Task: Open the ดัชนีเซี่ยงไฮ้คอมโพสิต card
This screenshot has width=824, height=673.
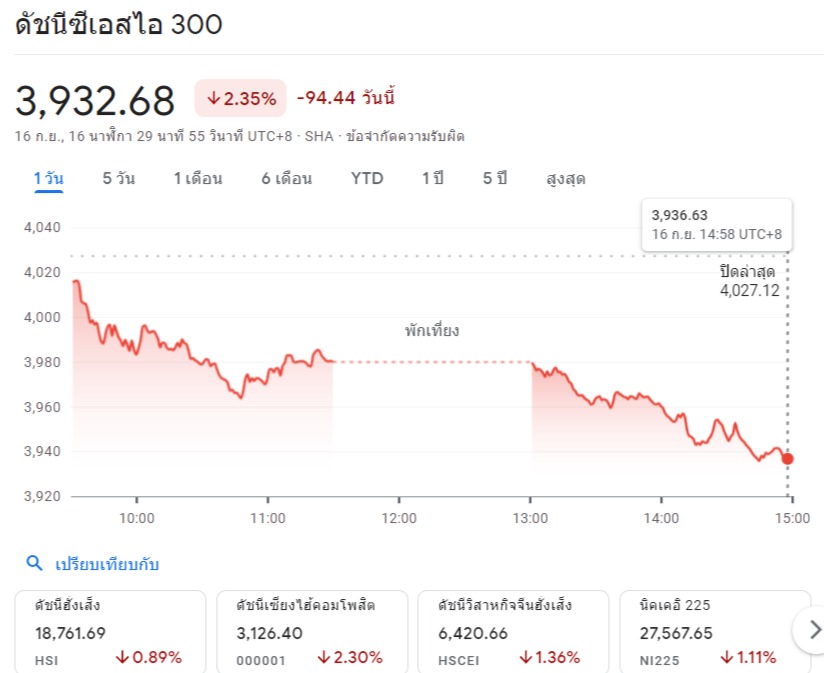Action: click(x=312, y=631)
